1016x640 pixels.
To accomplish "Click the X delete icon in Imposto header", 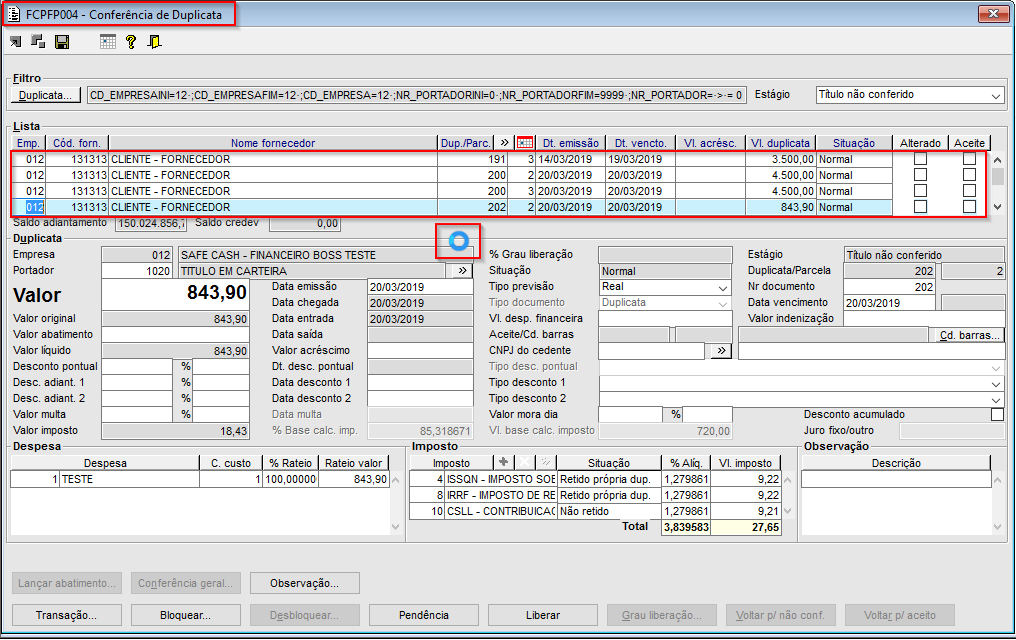I will [x=524, y=462].
